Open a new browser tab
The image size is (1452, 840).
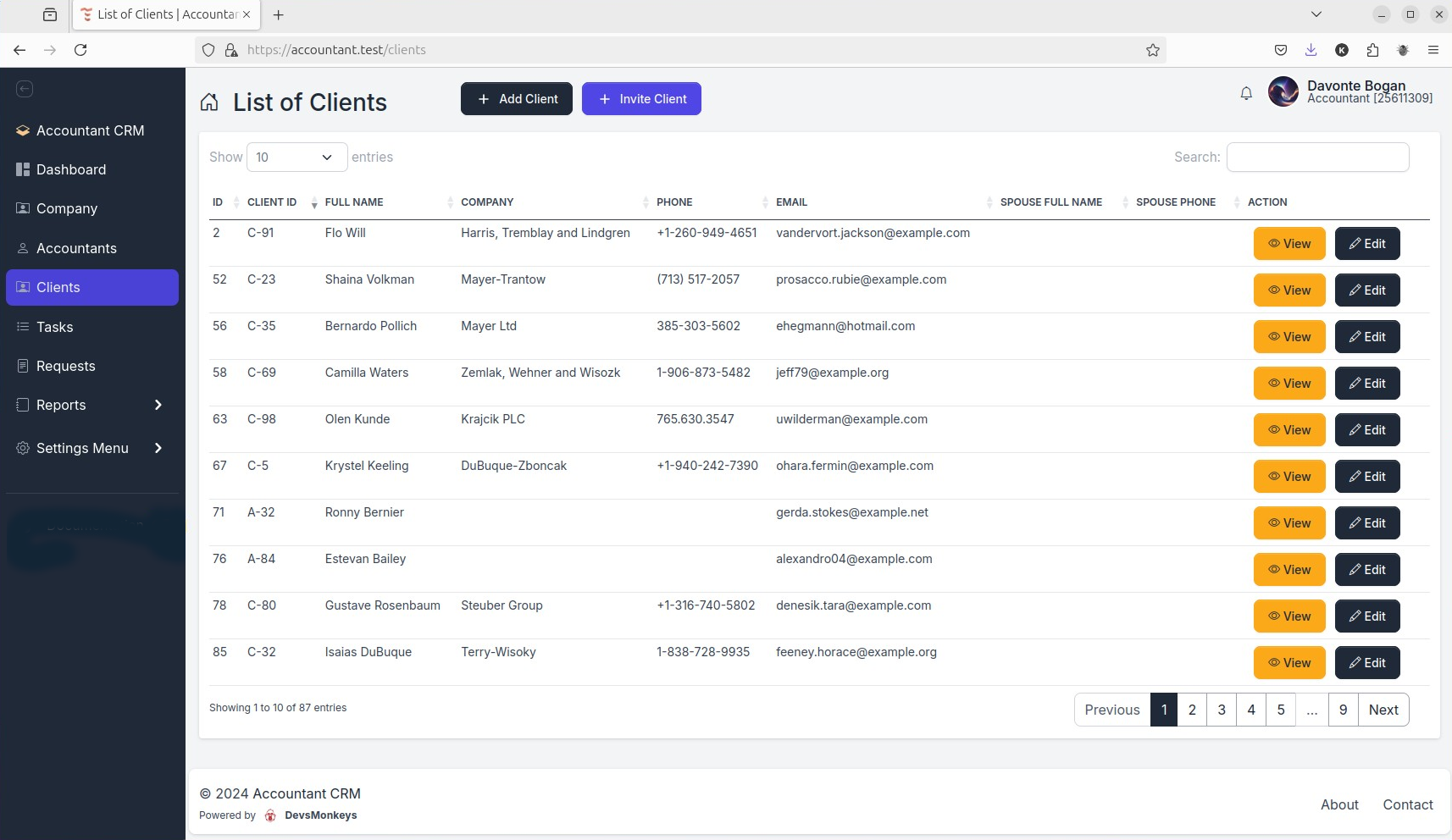(x=279, y=14)
